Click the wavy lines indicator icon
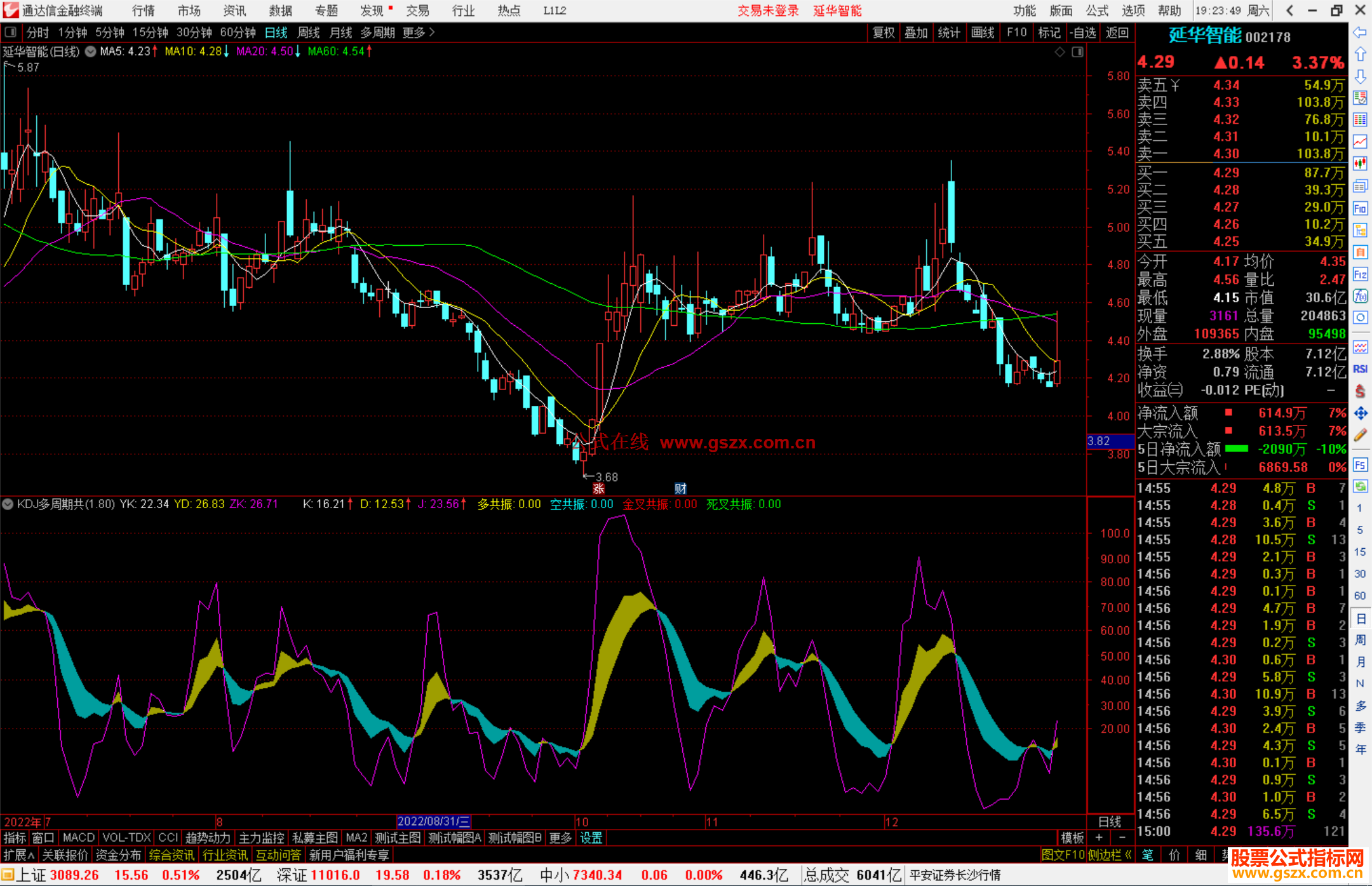The width and height of the screenshot is (1372, 886). 1360,347
